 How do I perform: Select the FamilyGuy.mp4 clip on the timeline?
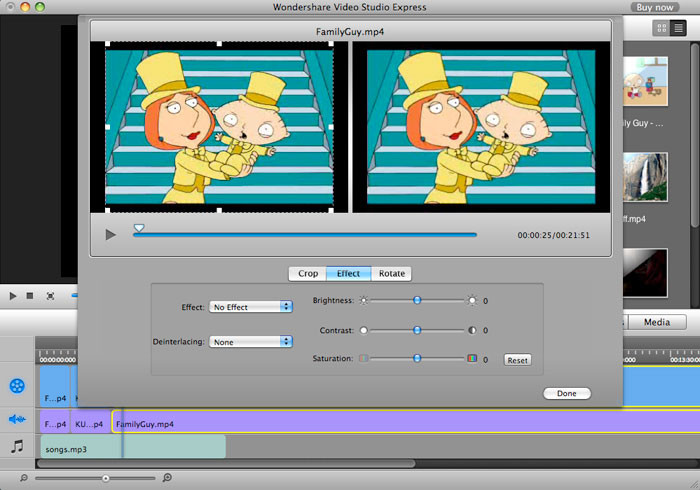click(x=405, y=422)
